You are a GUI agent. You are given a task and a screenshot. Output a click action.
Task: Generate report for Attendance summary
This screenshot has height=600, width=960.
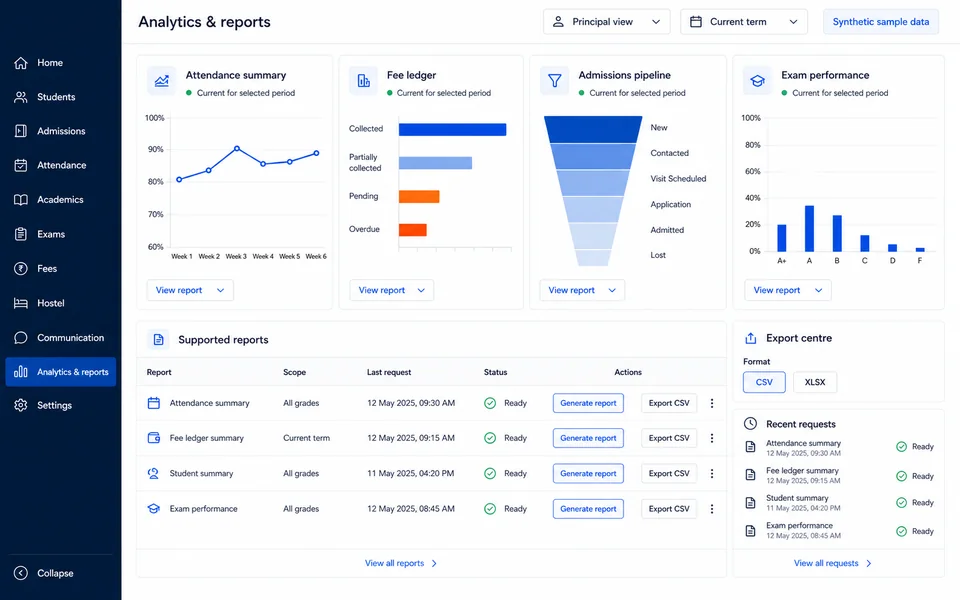tap(588, 403)
